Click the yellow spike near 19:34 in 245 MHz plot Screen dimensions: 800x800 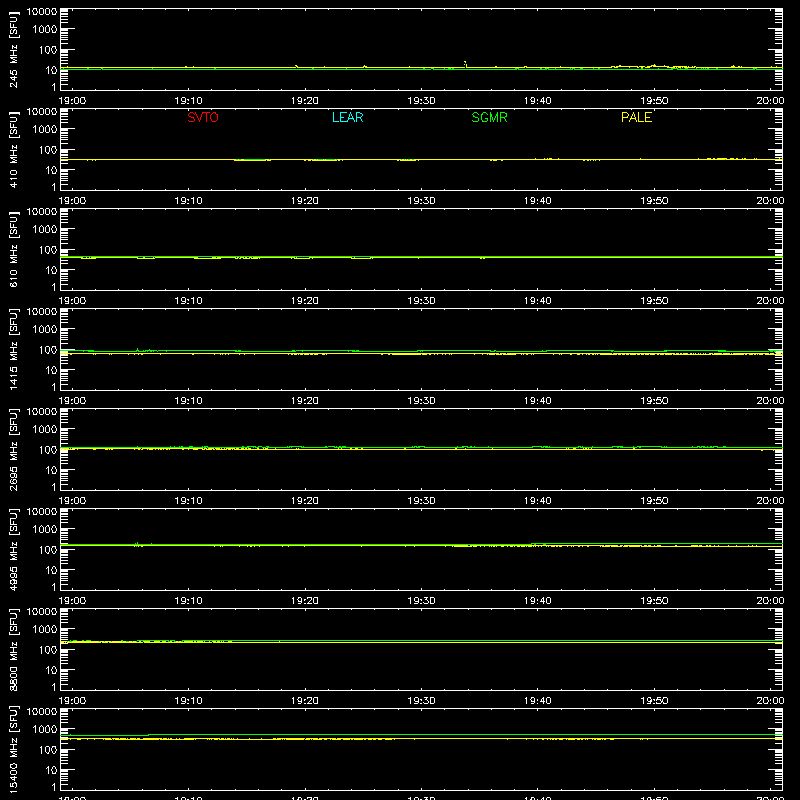click(465, 63)
